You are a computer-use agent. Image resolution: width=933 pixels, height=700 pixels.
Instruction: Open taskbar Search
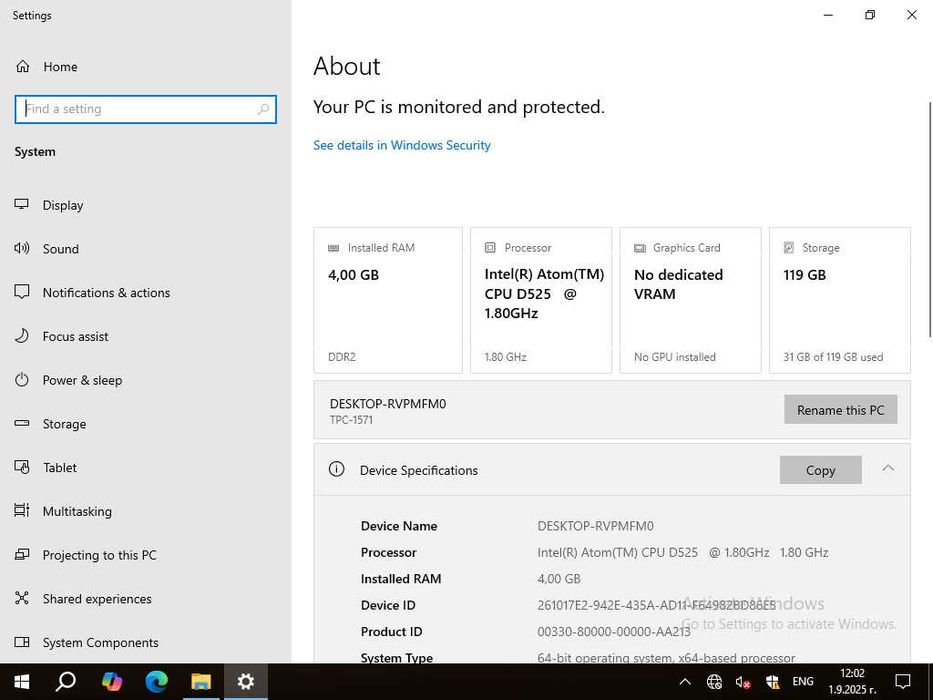(65, 682)
